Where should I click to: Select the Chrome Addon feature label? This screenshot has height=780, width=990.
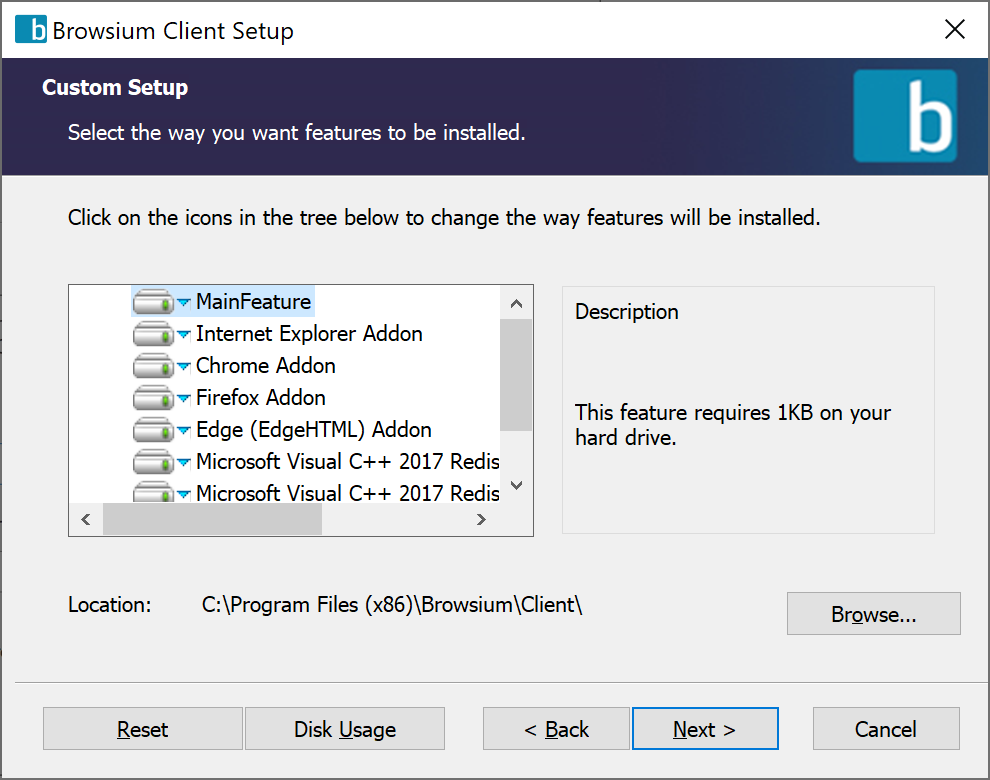point(265,366)
